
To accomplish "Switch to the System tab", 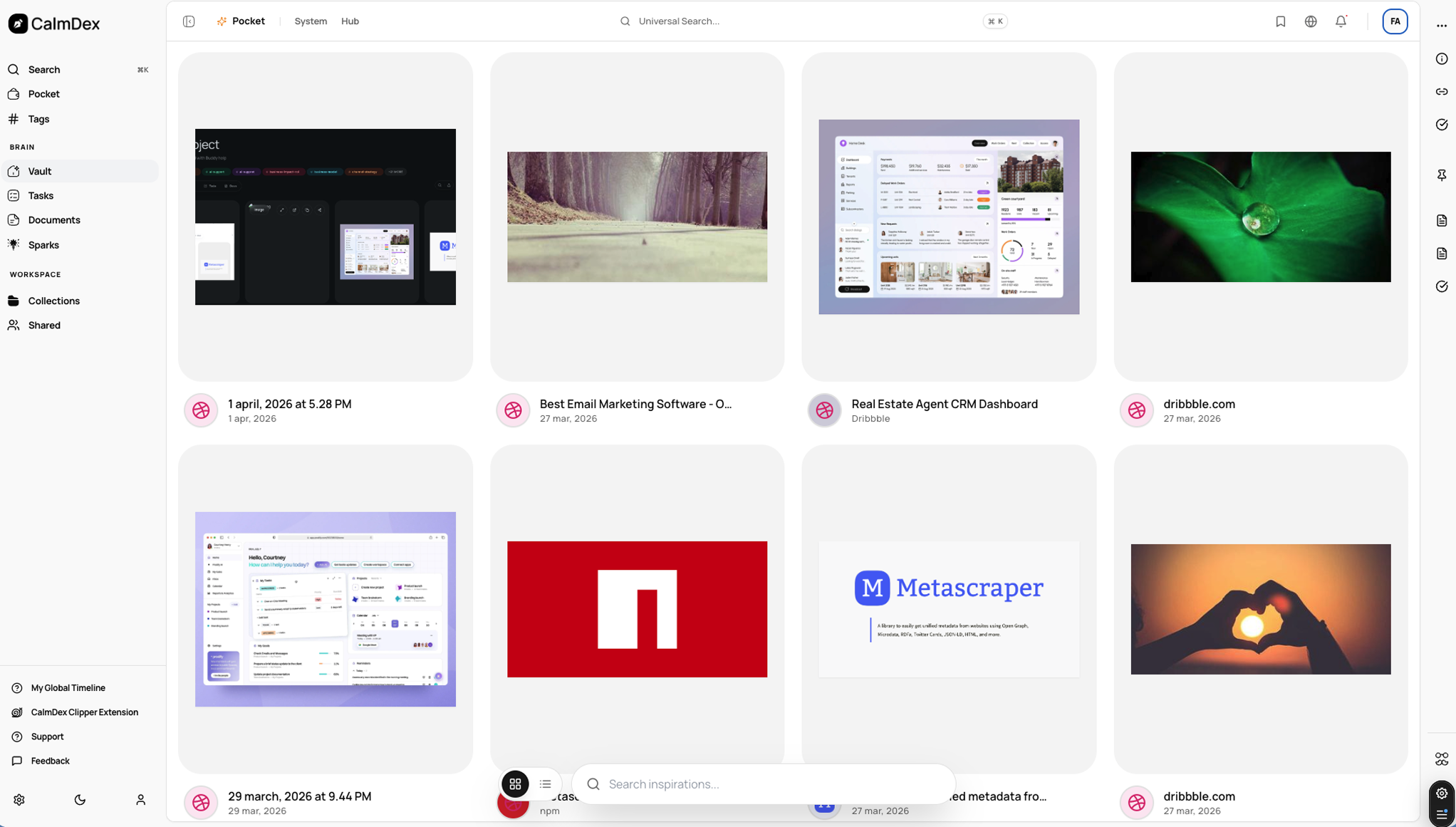I will [310, 21].
